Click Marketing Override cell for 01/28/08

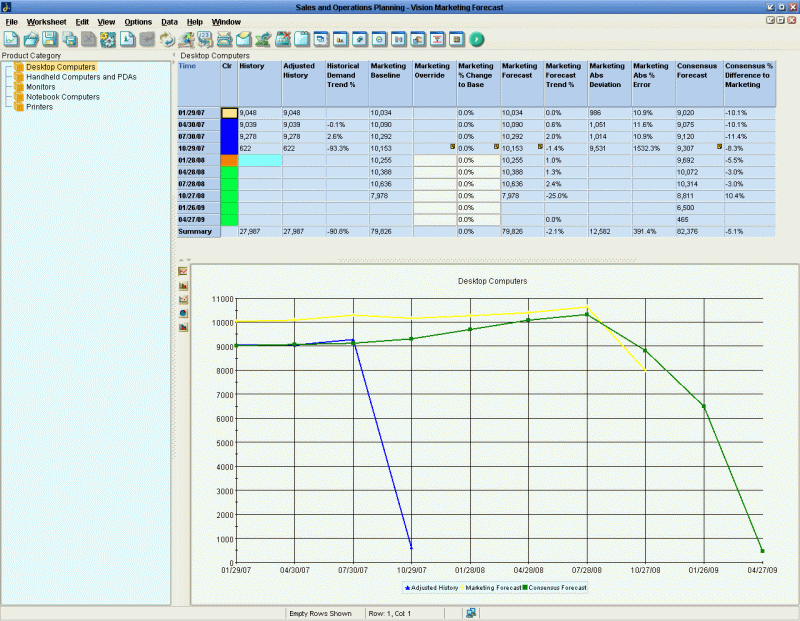435,160
